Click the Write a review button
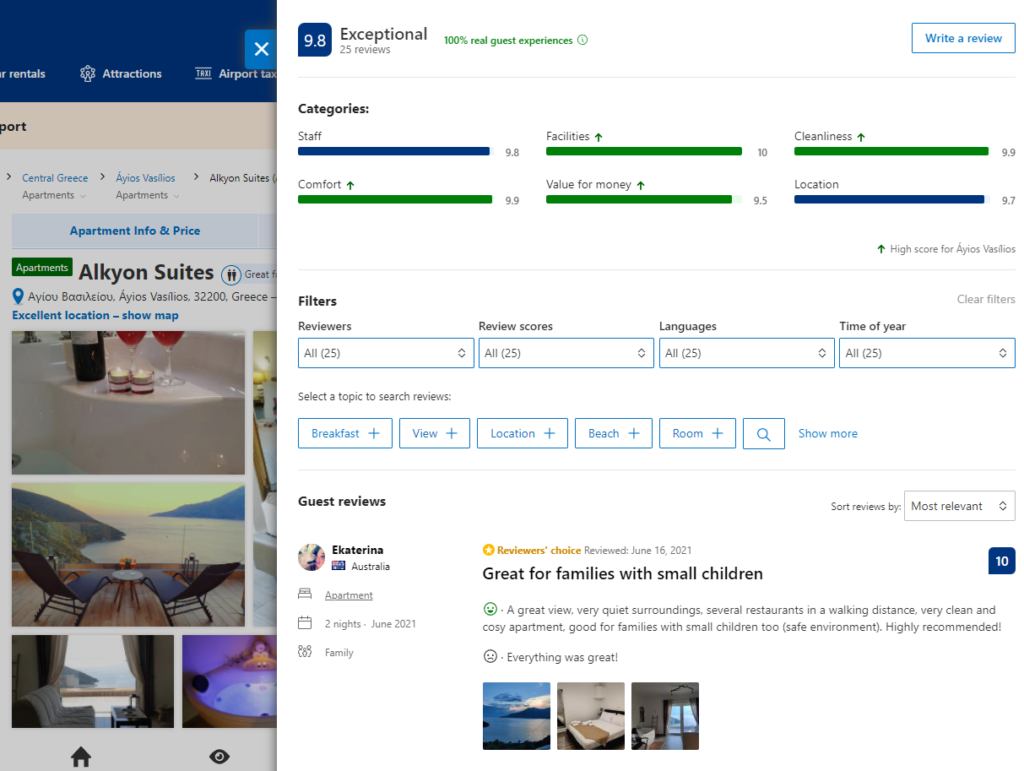The image size is (1024, 771). click(963, 39)
